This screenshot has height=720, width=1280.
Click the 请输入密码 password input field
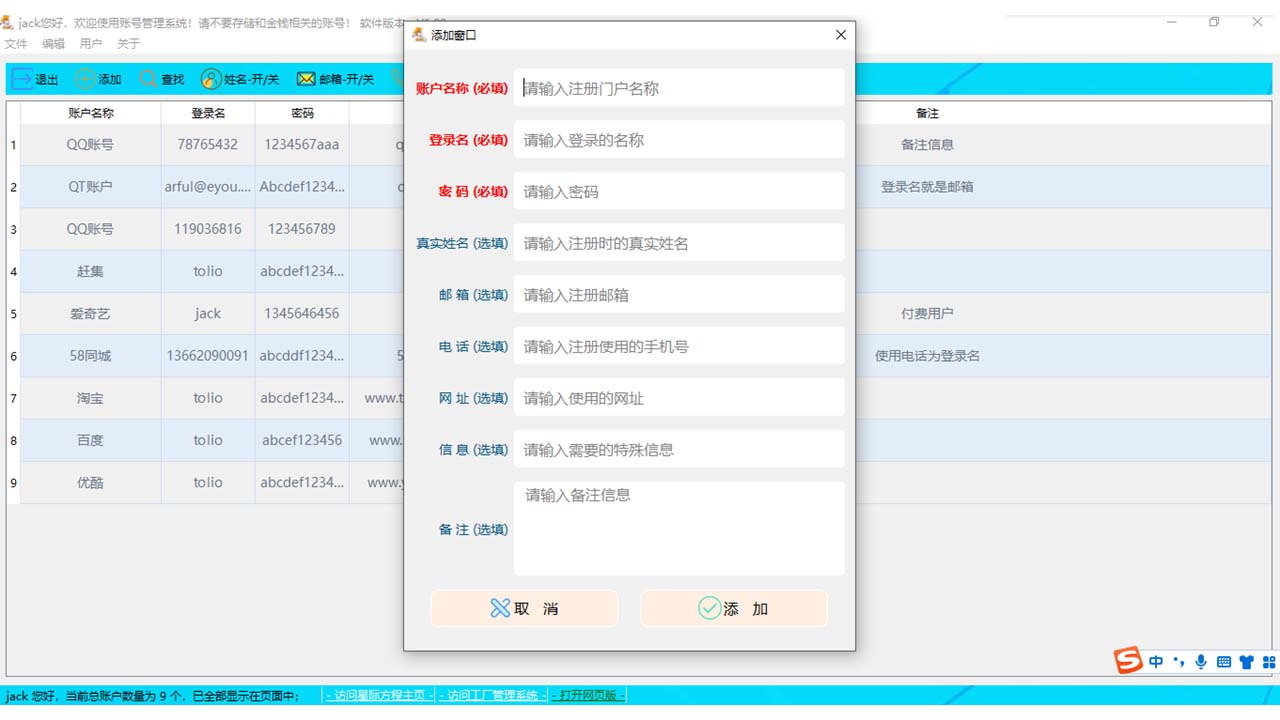[x=679, y=190]
